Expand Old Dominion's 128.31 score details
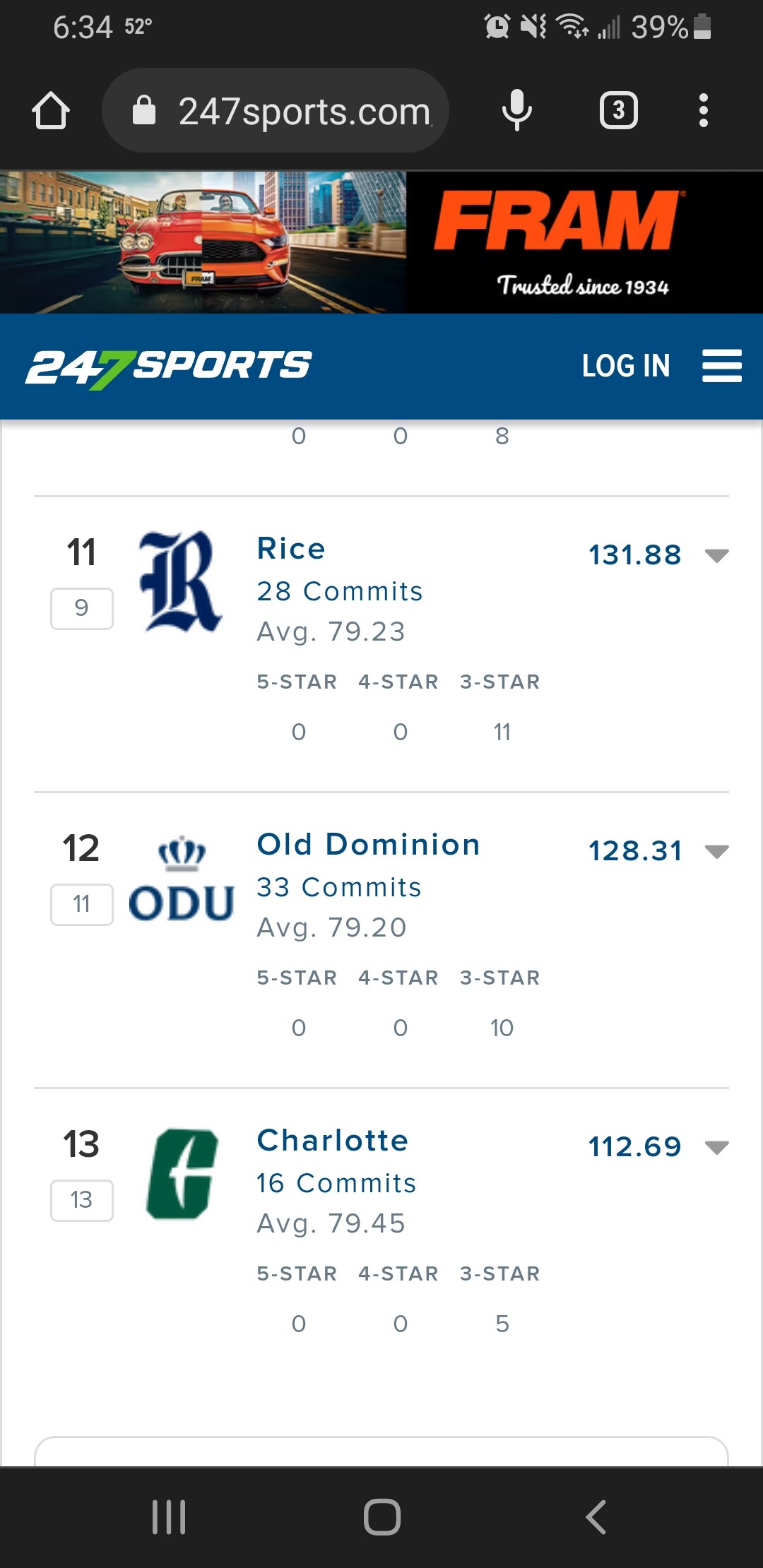The height and width of the screenshot is (1568, 763). coord(716,851)
